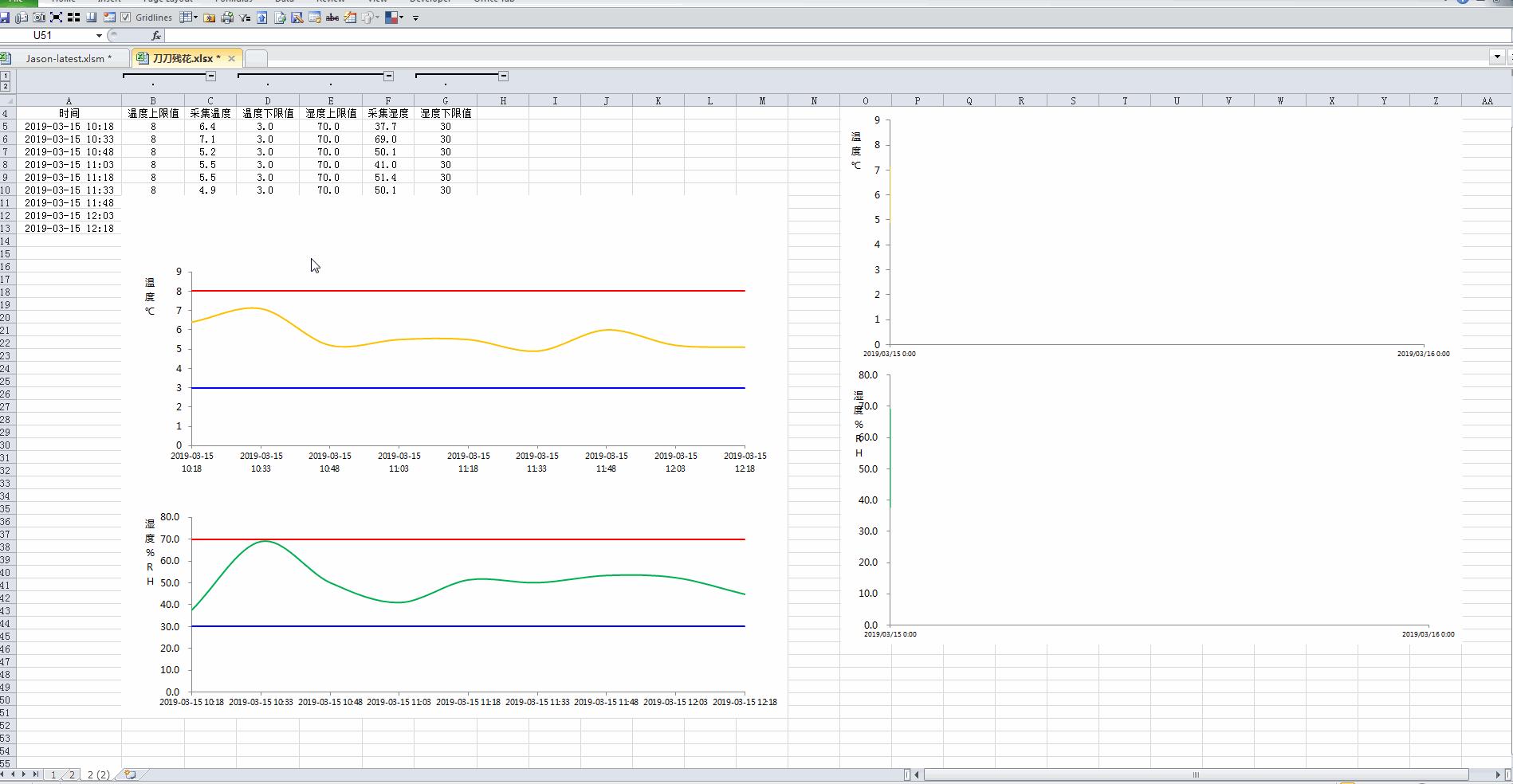This screenshot has height=784, width=1513.
Task: Switch to Jason-latest.xlsm workbook tab
Action: 65,58
